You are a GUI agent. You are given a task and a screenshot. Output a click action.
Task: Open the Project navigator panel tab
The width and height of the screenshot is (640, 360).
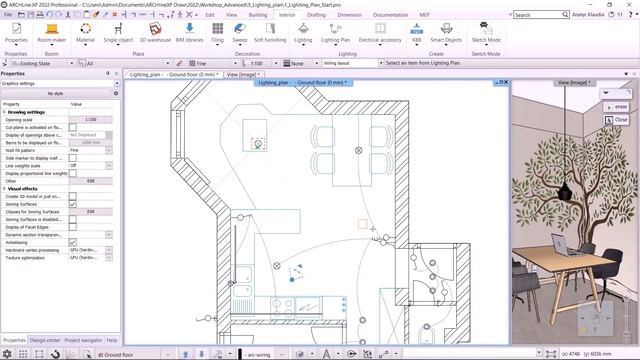coord(83,340)
